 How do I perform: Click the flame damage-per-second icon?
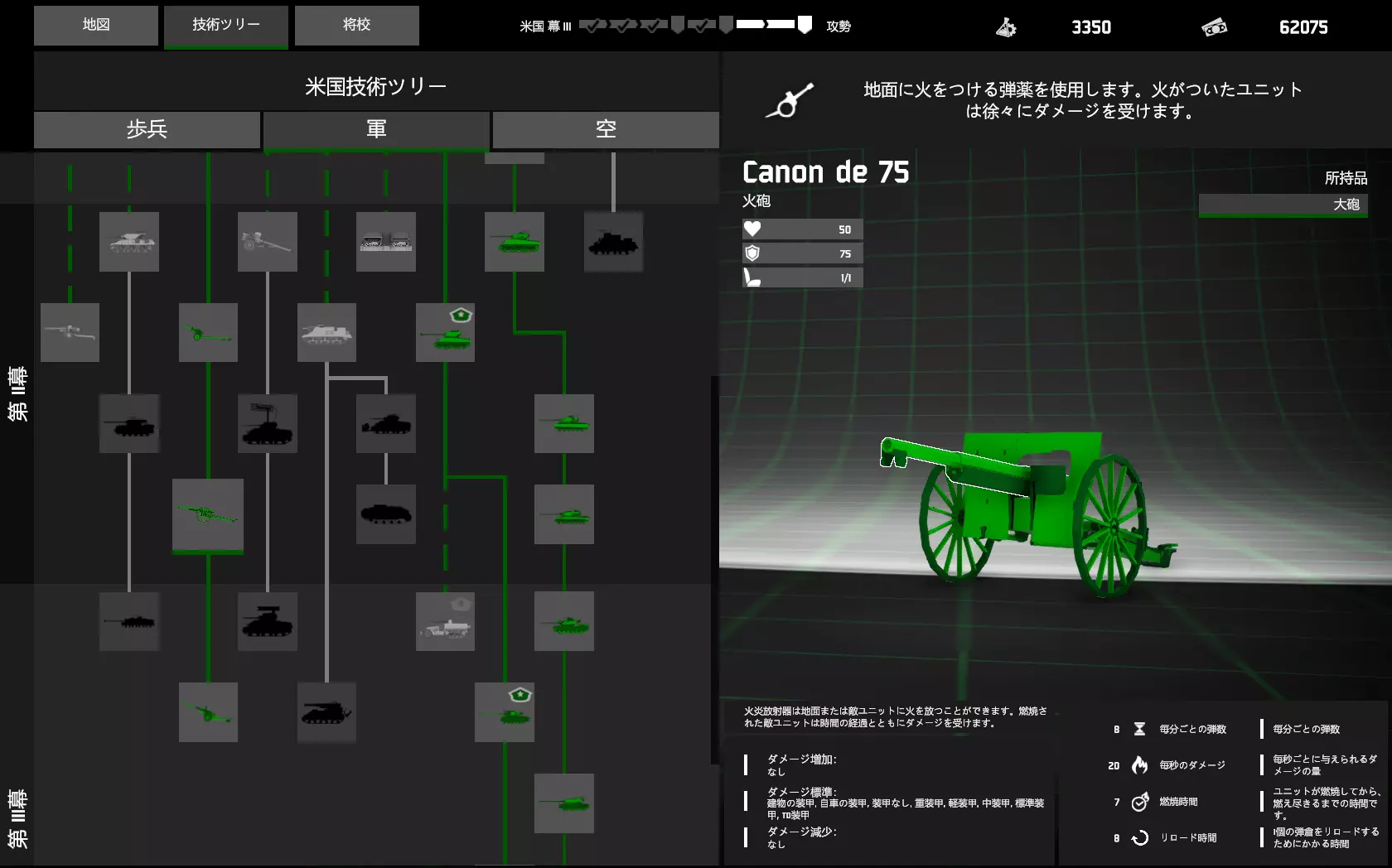click(x=1139, y=764)
